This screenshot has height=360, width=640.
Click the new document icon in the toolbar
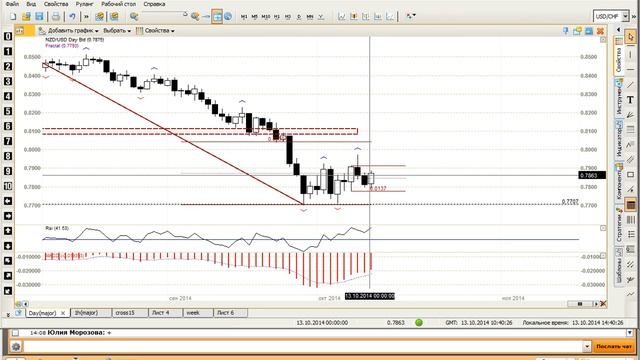13,16
